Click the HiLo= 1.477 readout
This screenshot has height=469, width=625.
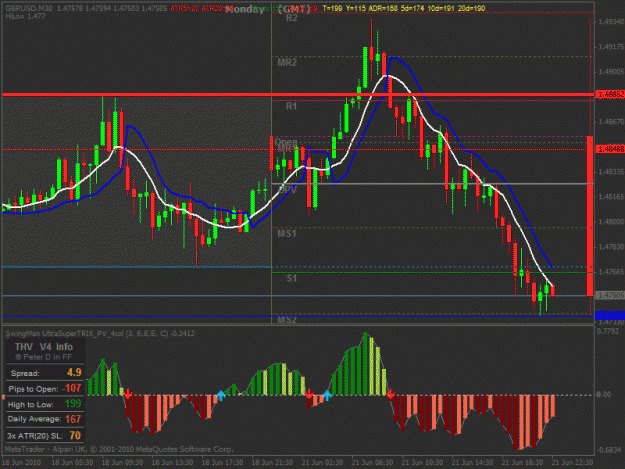point(25,16)
